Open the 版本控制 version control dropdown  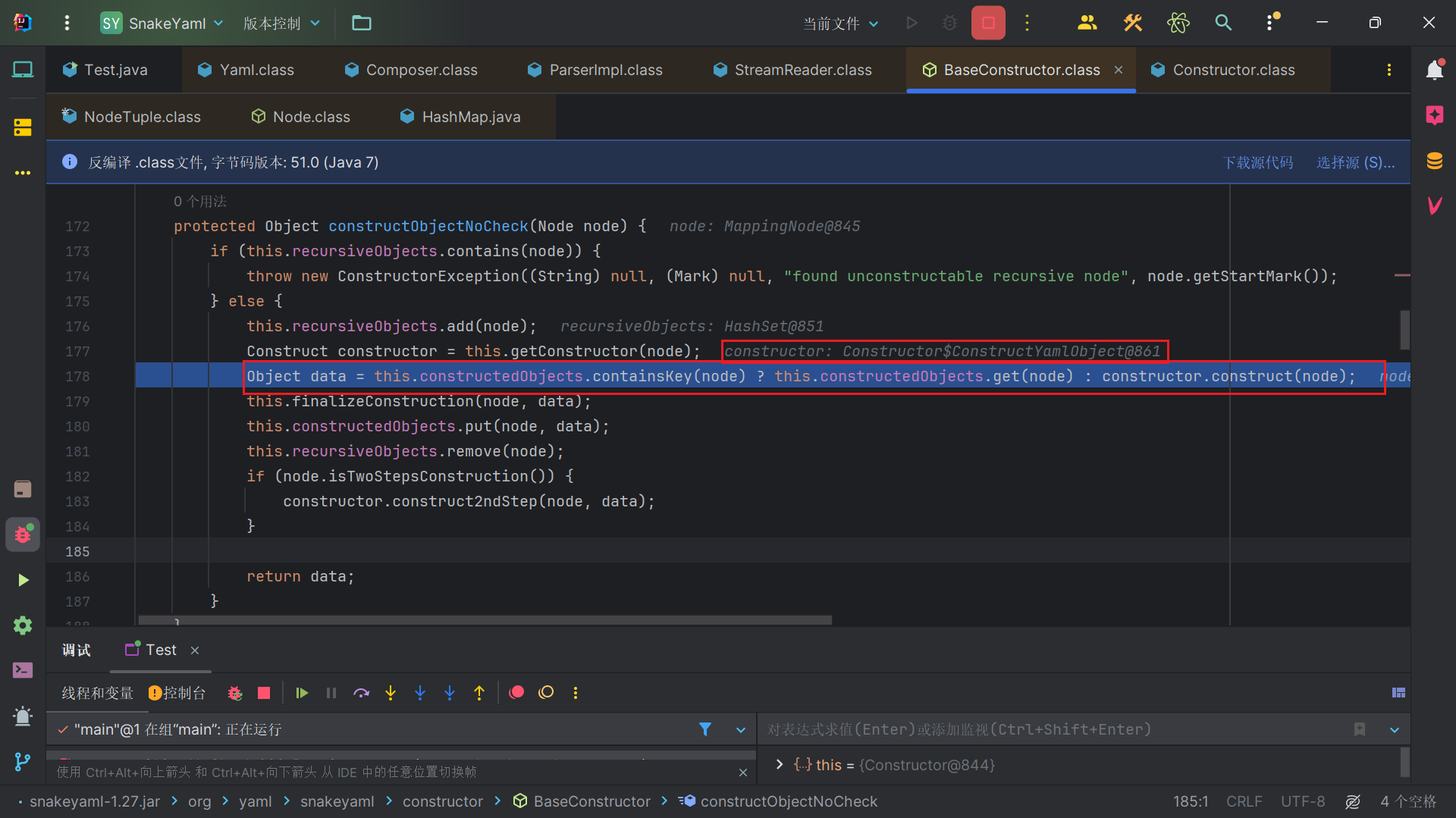[281, 23]
